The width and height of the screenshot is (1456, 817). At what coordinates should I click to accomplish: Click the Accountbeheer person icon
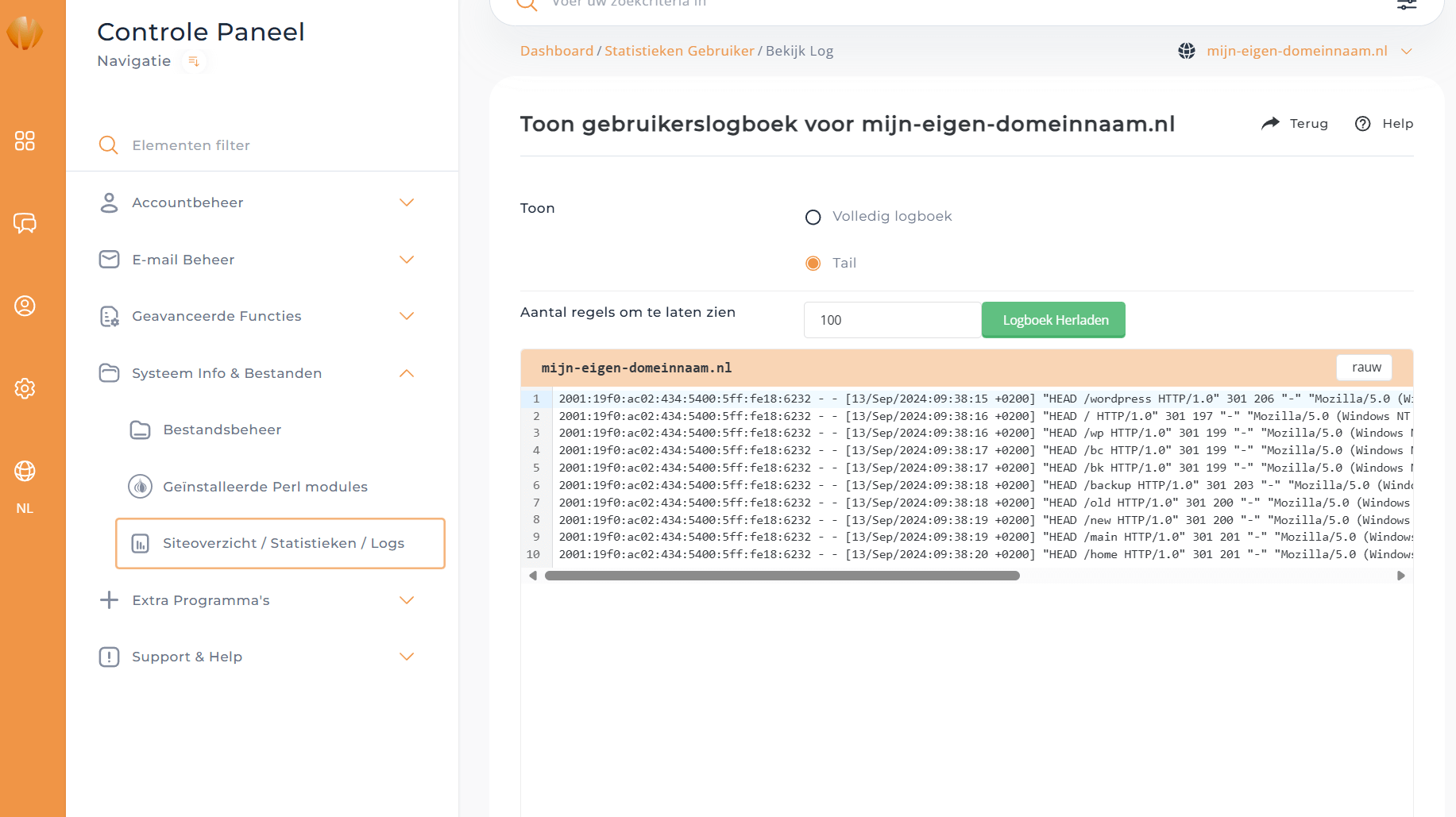click(x=109, y=202)
